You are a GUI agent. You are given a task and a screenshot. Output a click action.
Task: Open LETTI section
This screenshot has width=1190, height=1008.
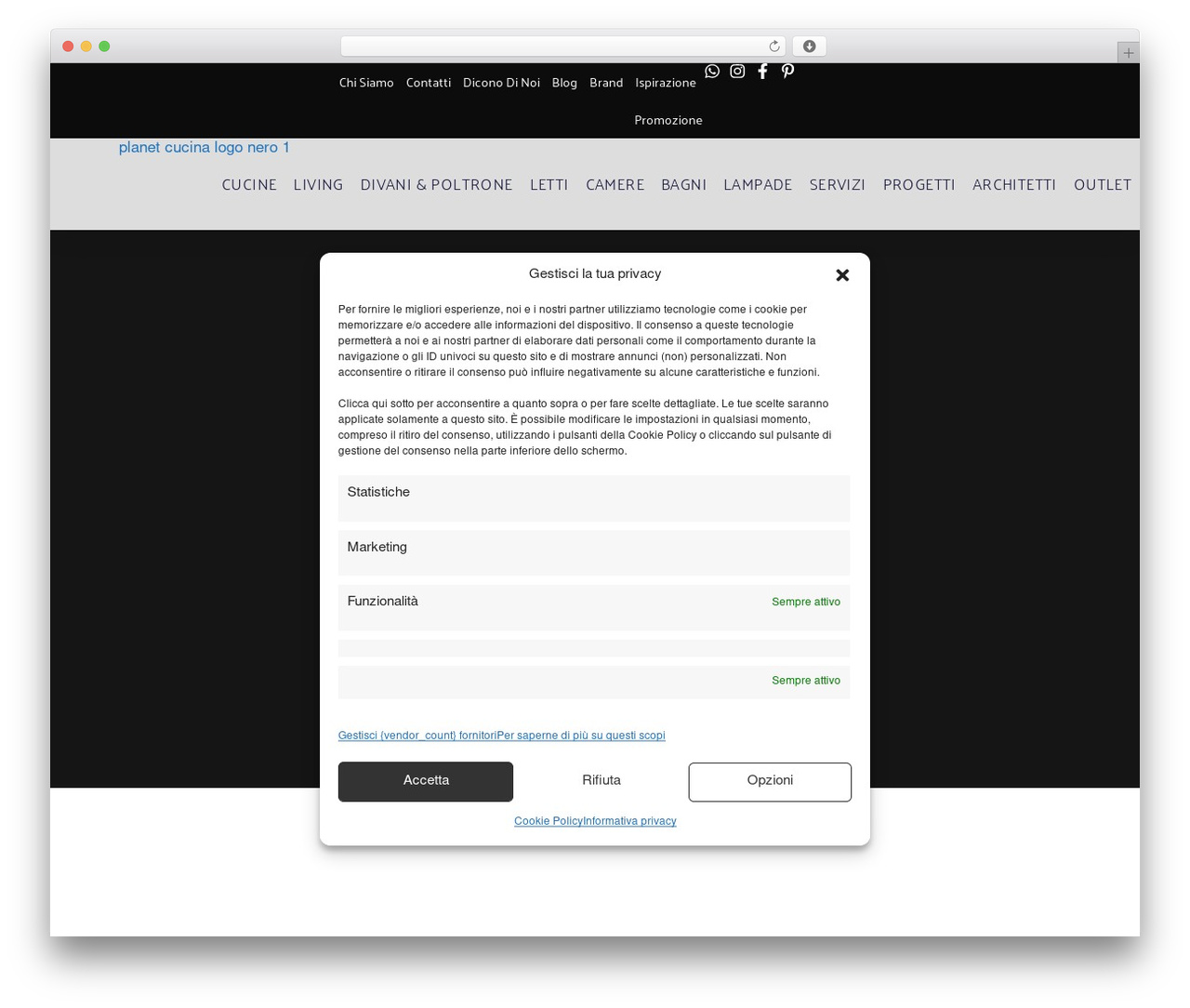pyautogui.click(x=549, y=185)
